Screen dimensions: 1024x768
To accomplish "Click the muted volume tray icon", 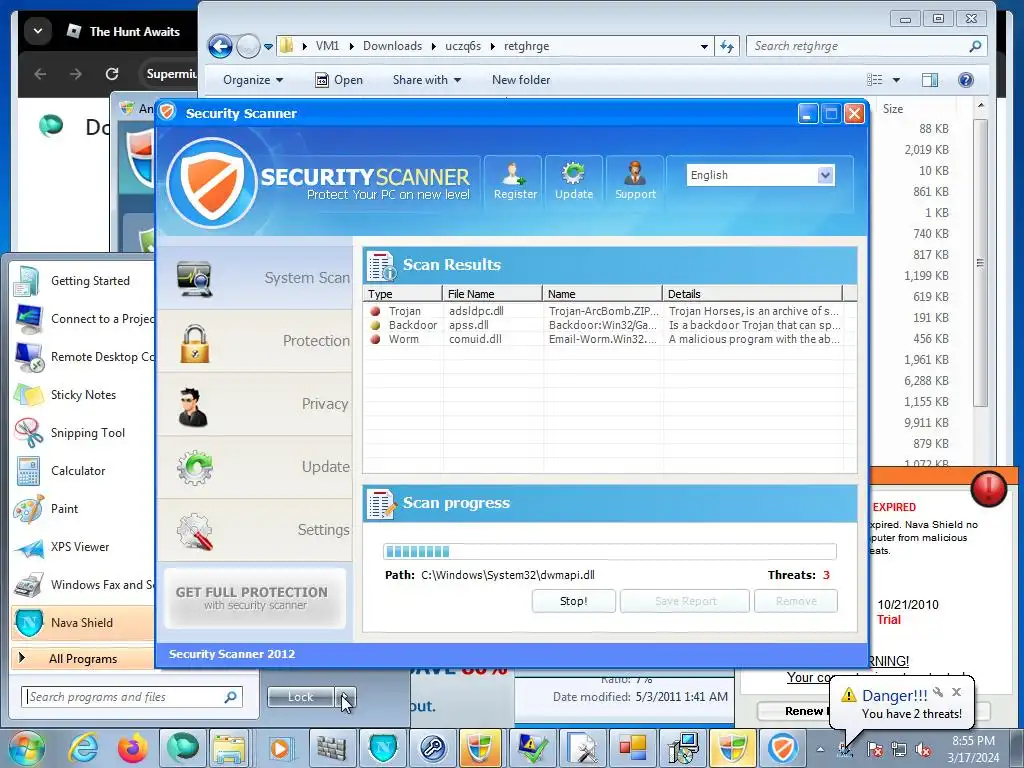I will pyautogui.click(x=923, y=749).
